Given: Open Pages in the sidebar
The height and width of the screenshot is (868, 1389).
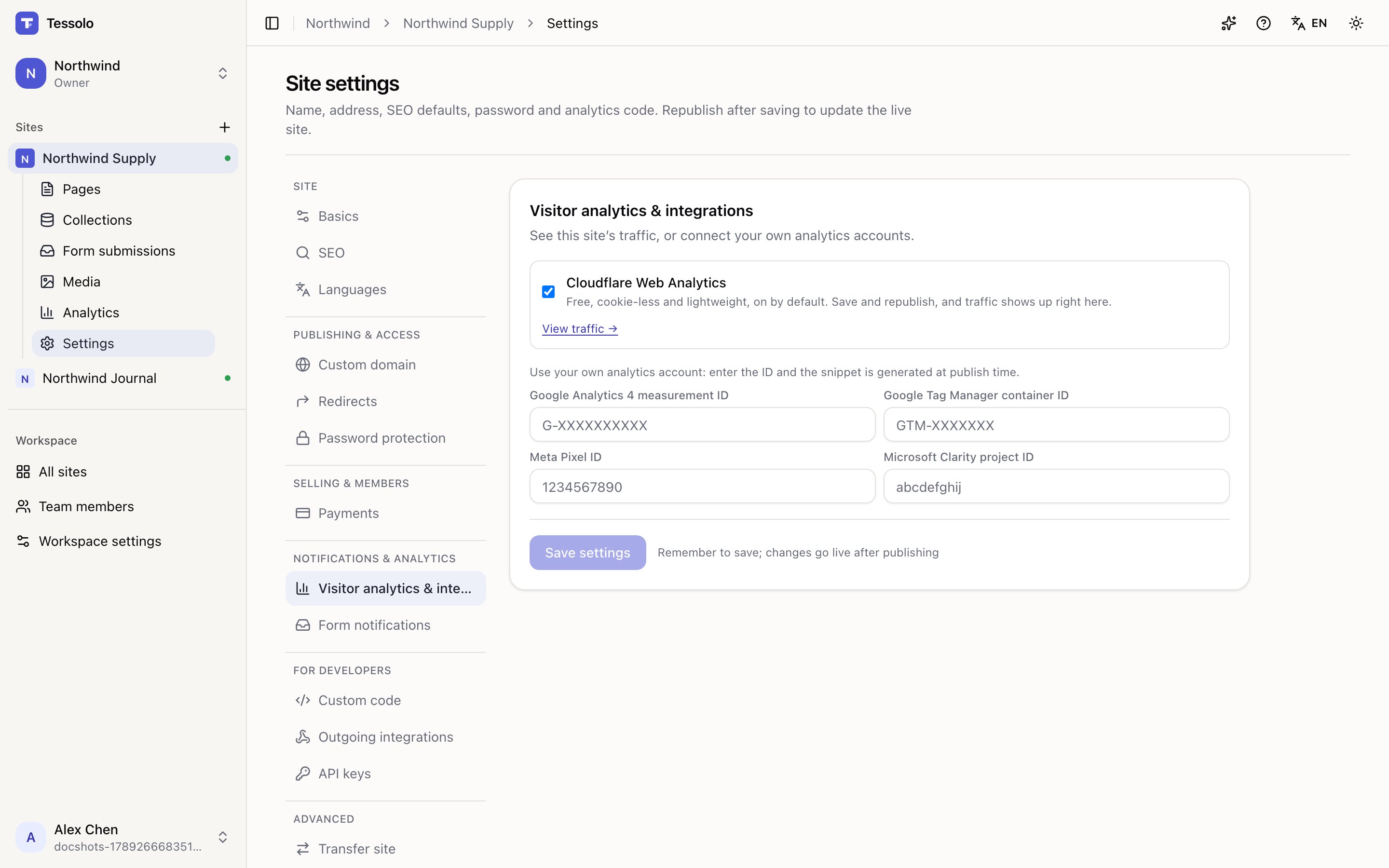Looking at the screenshot, I should [x=123, y=189].
